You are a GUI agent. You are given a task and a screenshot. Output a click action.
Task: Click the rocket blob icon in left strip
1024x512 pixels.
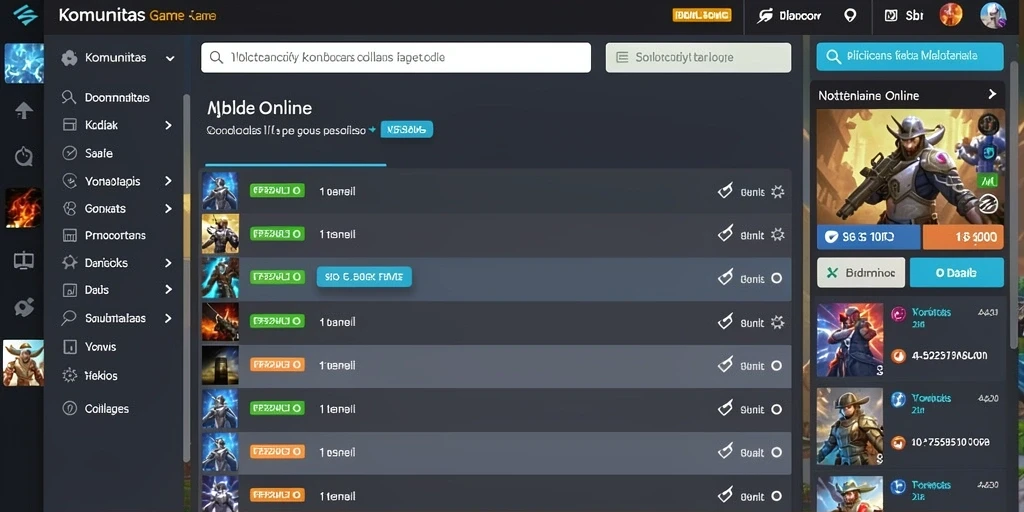(24, 307)
